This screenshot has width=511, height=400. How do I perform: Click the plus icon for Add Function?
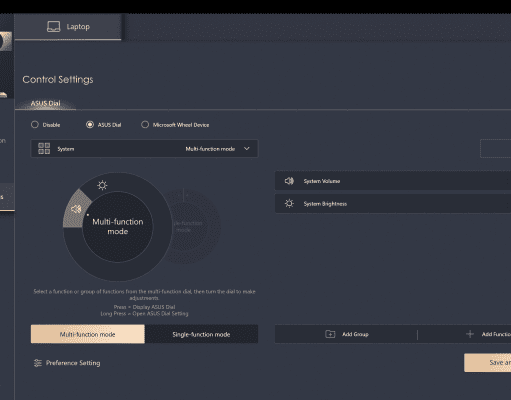pyautogui.click(x=470, y=334)
